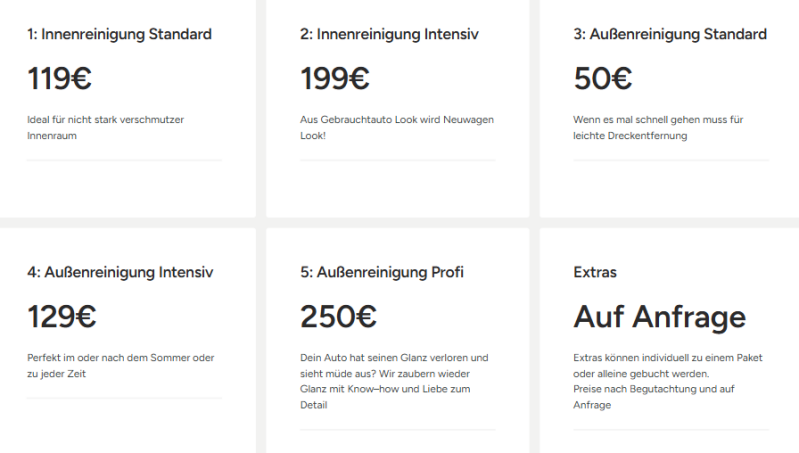Click the divider line in the Außenreinigung Standard card
The height and width of the screenshot is (453, 799).
pos(670,160)
